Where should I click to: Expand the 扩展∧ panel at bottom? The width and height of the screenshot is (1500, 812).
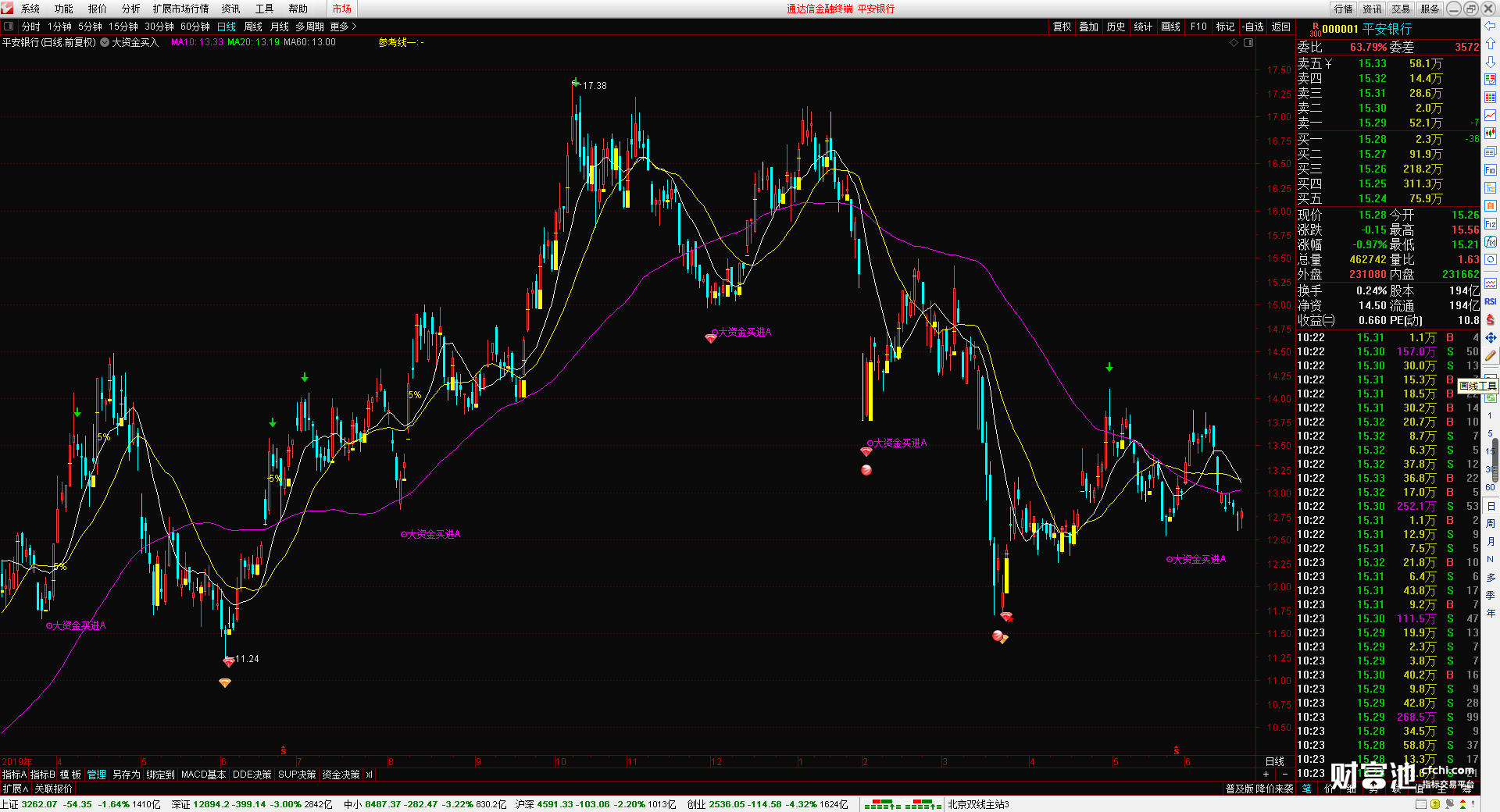point(16,789)
